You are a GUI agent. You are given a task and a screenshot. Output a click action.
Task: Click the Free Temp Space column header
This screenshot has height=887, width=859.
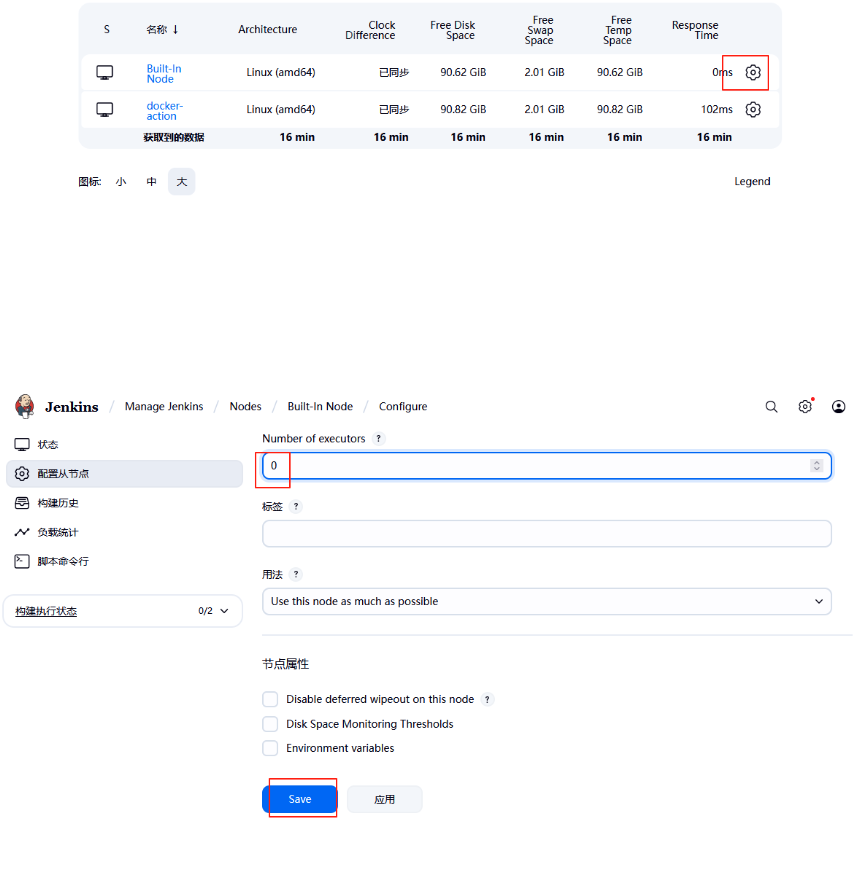(618, 30)
